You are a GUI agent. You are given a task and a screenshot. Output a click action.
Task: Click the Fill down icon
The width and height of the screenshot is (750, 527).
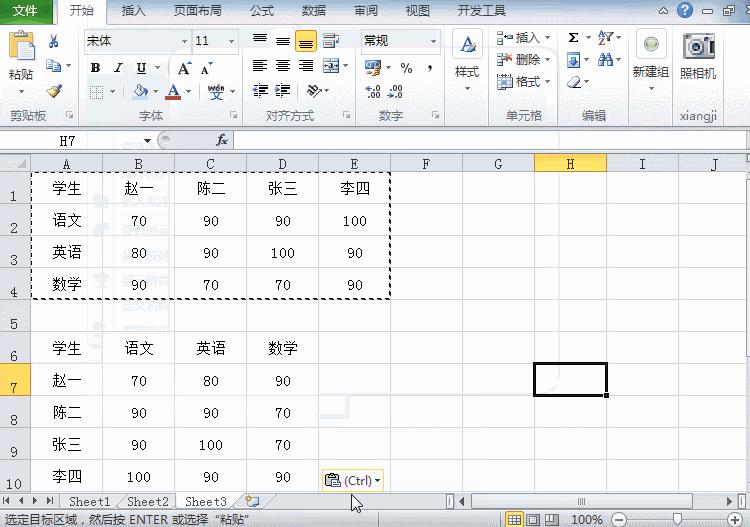click(x=573, y=60)
